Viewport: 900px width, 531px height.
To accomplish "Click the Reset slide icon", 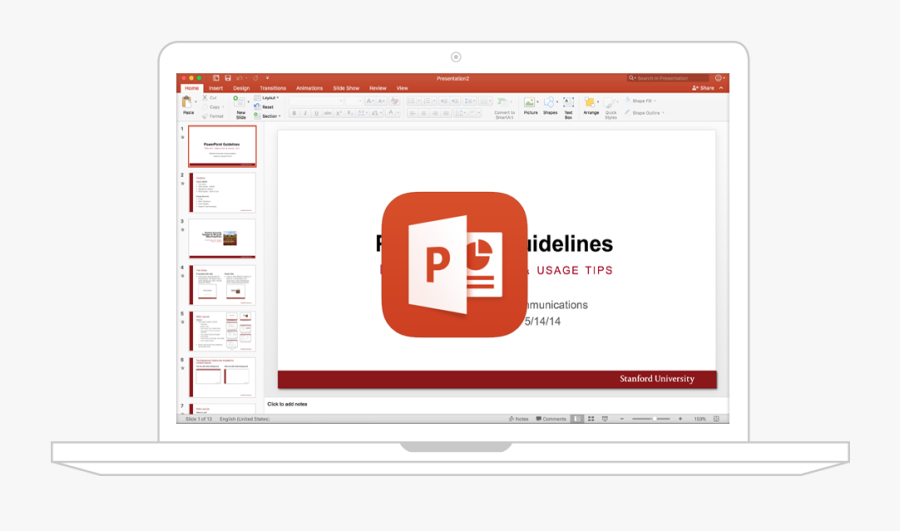I will [x=257, y=107].
